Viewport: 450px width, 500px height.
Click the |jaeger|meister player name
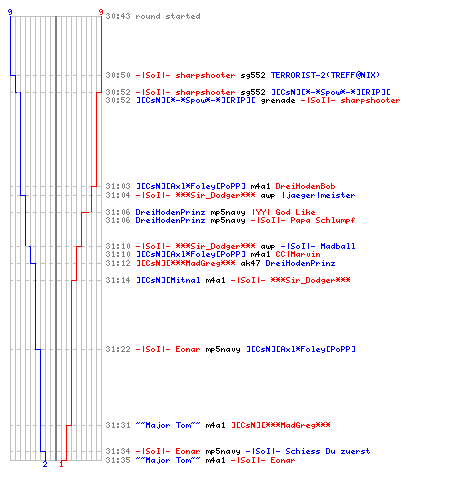(x=318, y=195)
